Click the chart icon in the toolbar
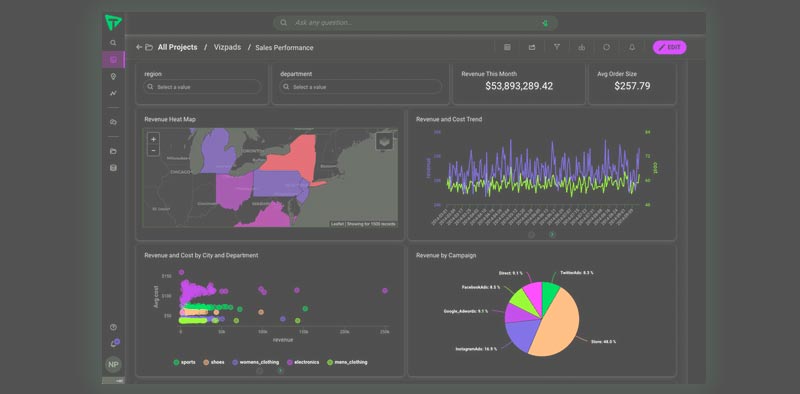Viewport: 800px width, 394px height. pyautogui.click(x=582, y=47)
